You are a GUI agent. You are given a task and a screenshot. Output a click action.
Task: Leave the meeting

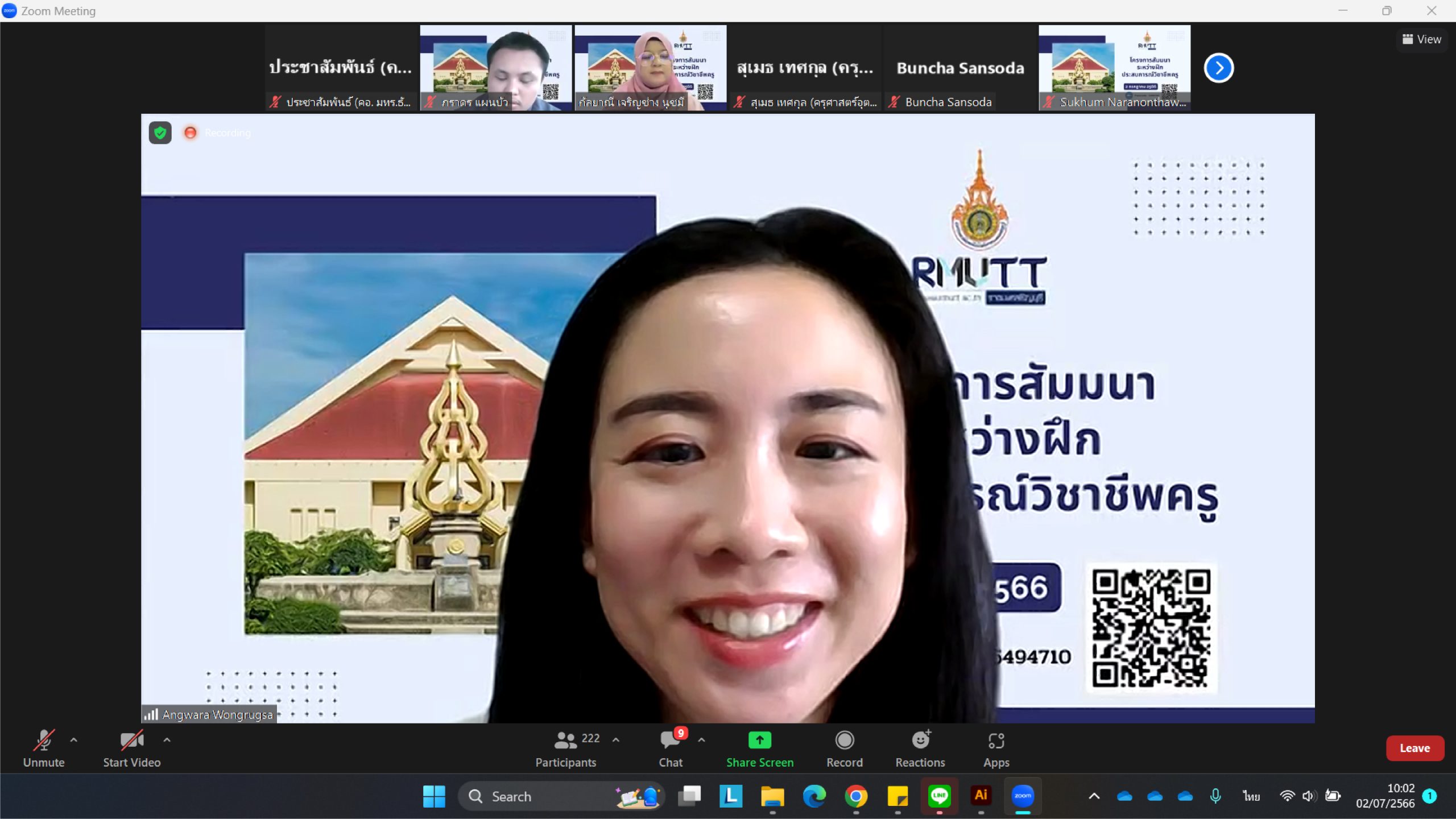tap(1414, 748)
